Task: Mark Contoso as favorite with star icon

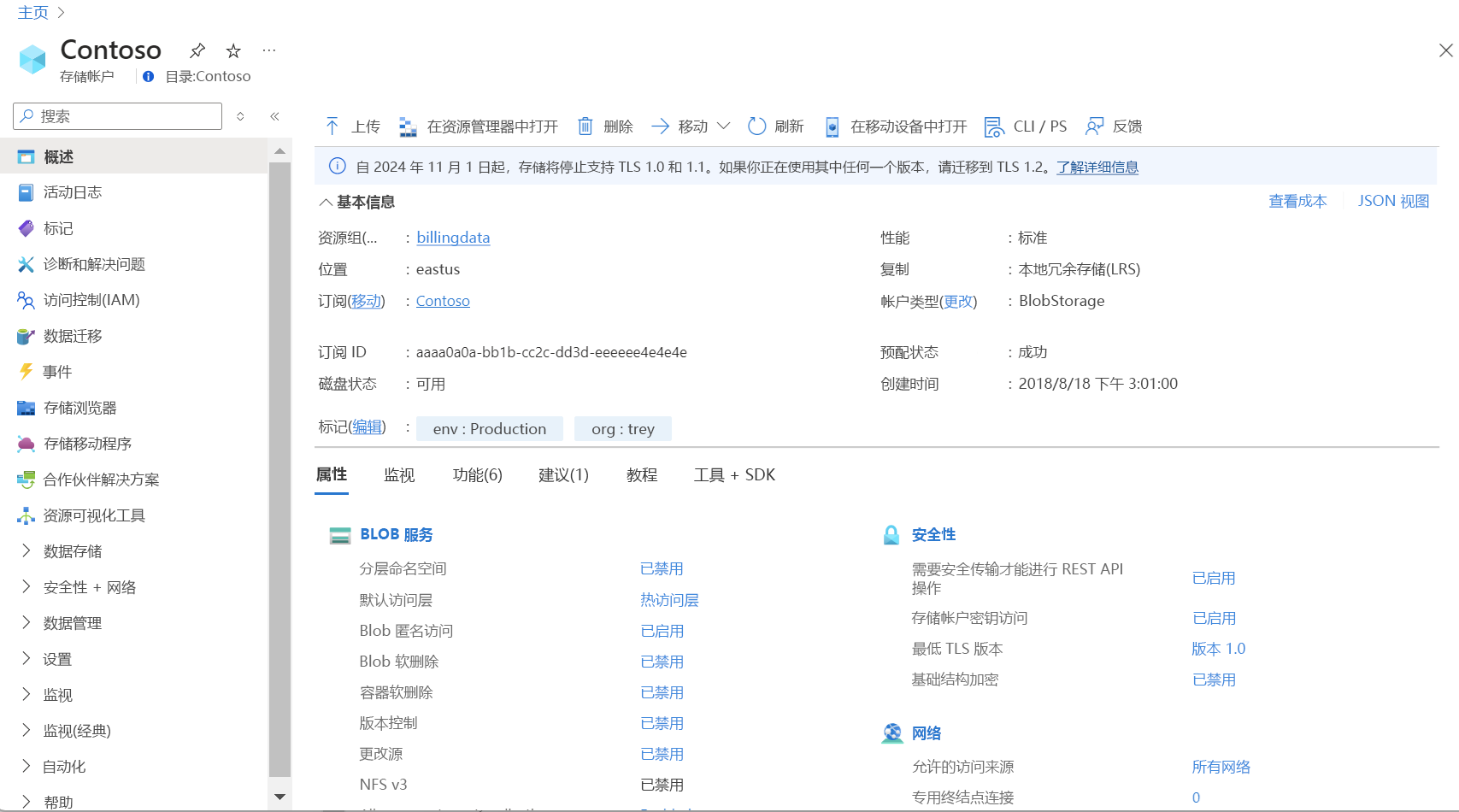Action: tap(233, 50)
